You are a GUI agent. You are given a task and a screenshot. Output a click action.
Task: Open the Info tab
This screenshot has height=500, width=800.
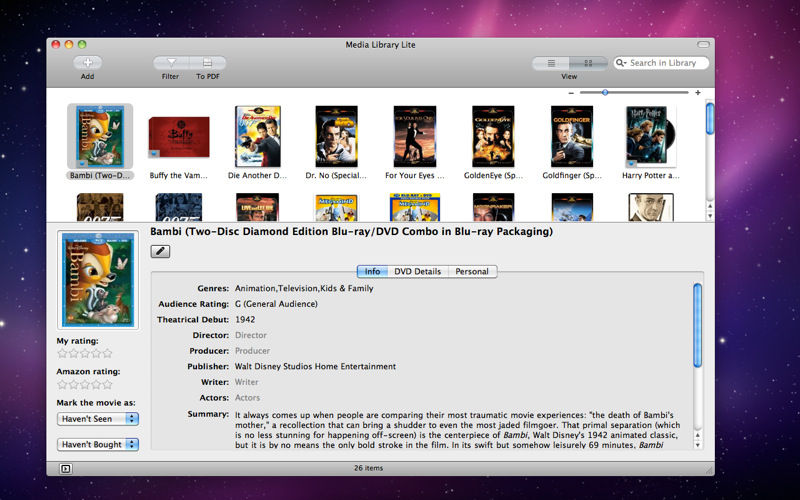pos(372,271)
